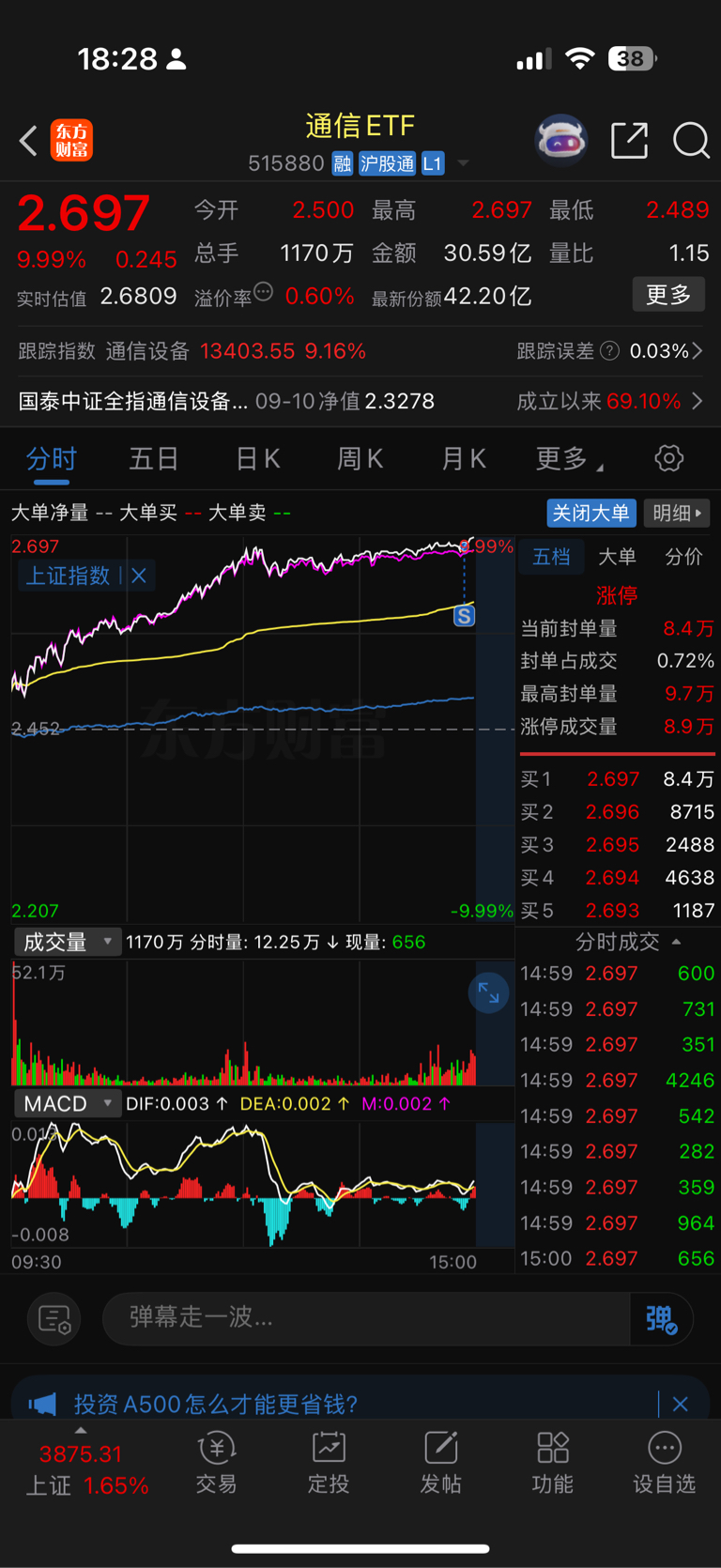Tap the 跟踪指数 通信设备 index link

click(192, 351)
